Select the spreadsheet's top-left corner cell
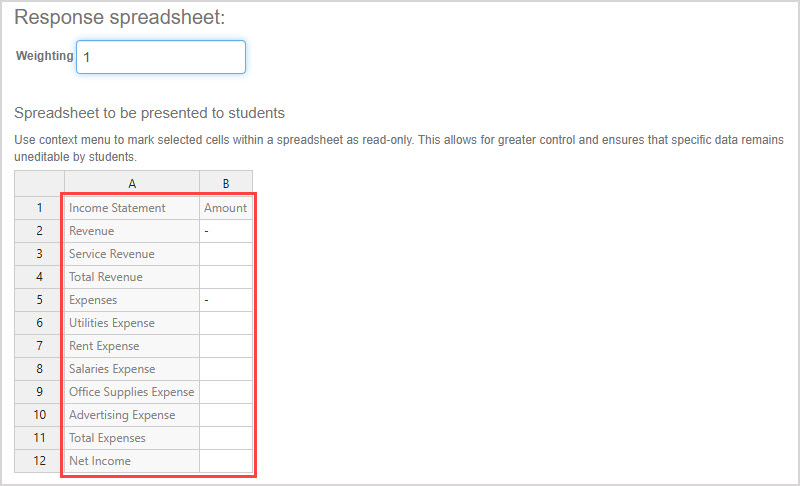Image resolution: width=800 pixels, height=486 pixels. click(39, 184)
